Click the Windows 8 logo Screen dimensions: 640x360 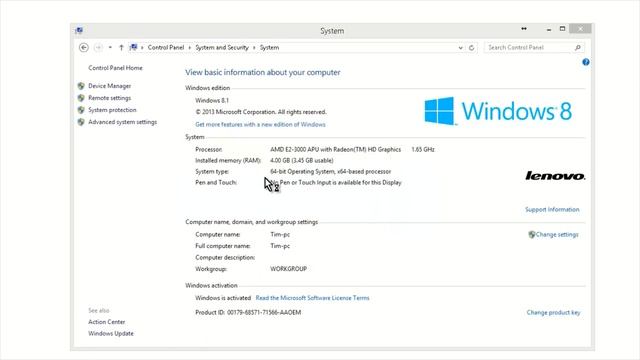coord(498,111)
